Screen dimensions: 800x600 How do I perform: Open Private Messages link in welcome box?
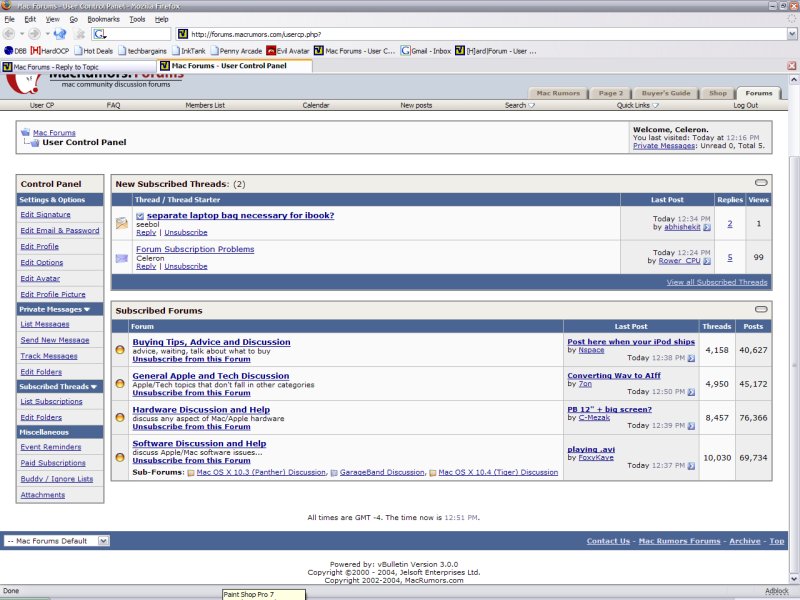coord(664,145)
